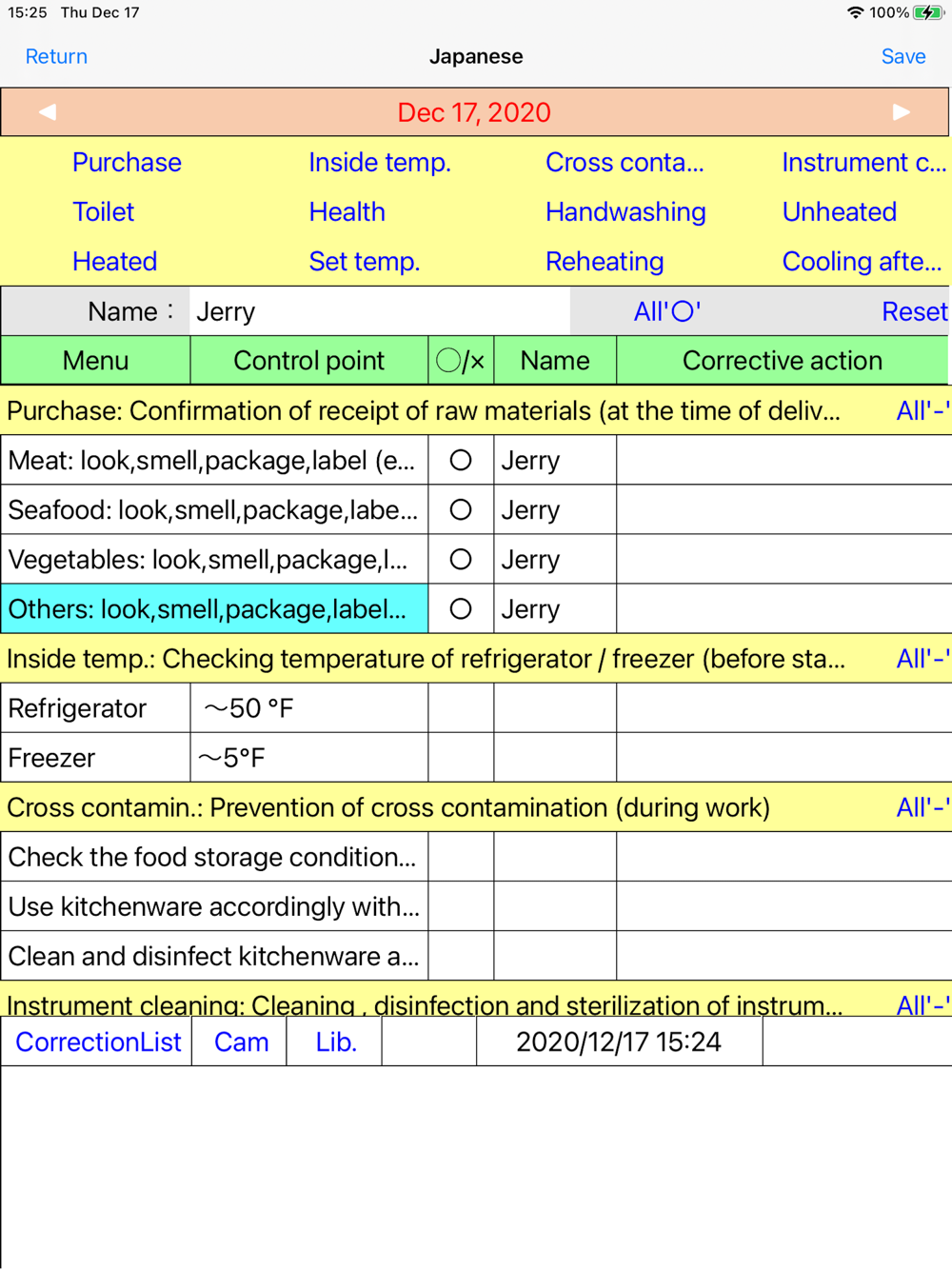This screenshot has height=1270, width=952.
Task: Jump to Reheating section
Action: click(x=605, y=261)
